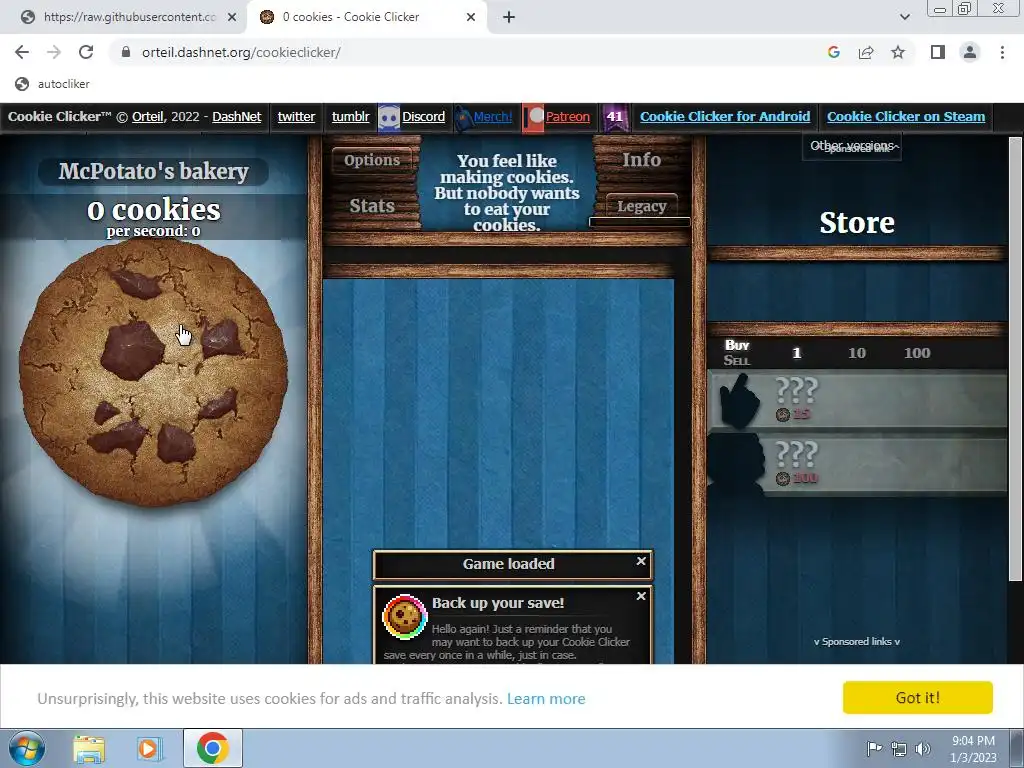Open File Explorer from taskbar
Screen dimensions: 1024x768
coord(89,748)
